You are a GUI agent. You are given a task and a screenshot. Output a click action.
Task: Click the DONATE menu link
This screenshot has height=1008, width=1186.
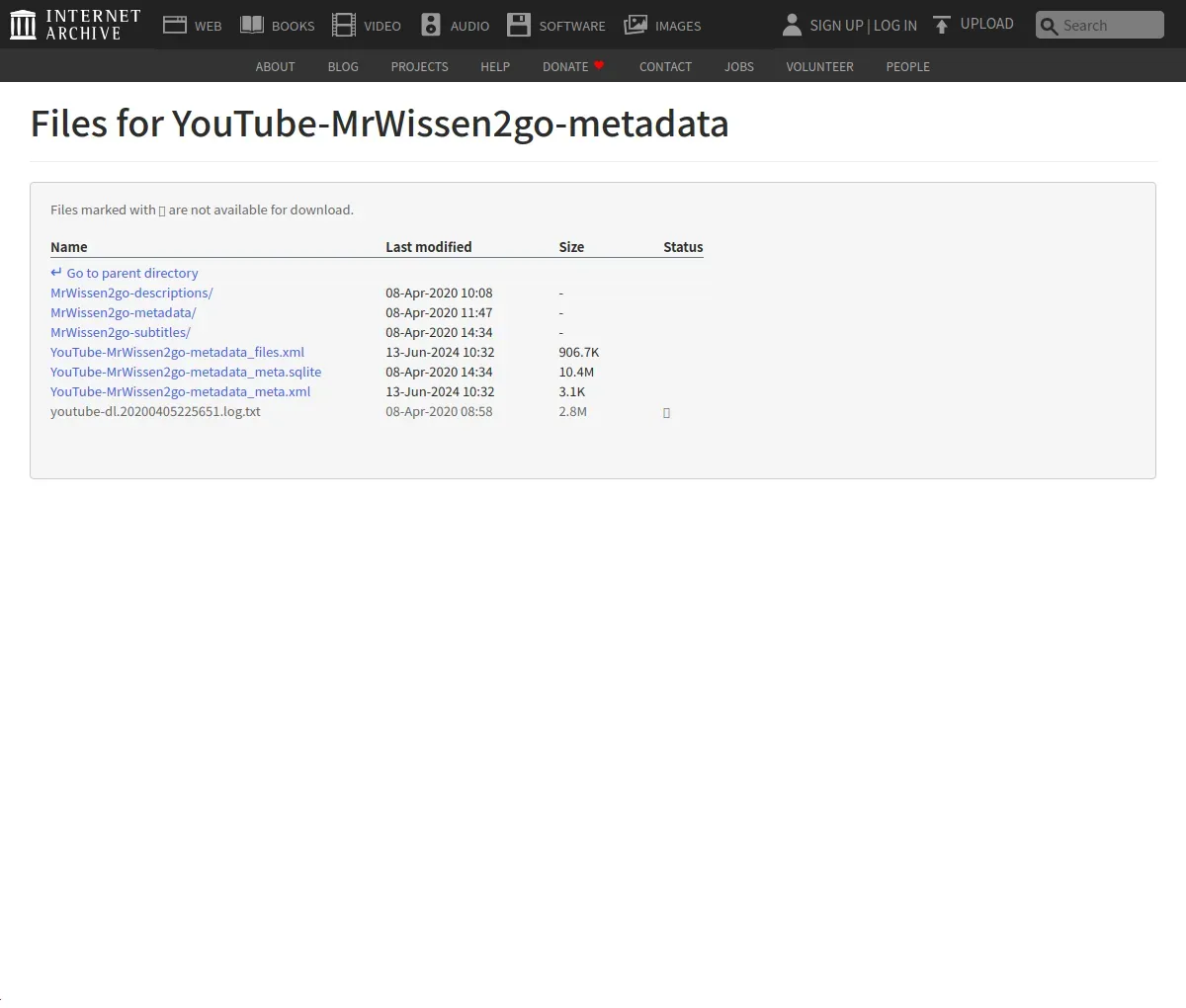pos(565,66)
